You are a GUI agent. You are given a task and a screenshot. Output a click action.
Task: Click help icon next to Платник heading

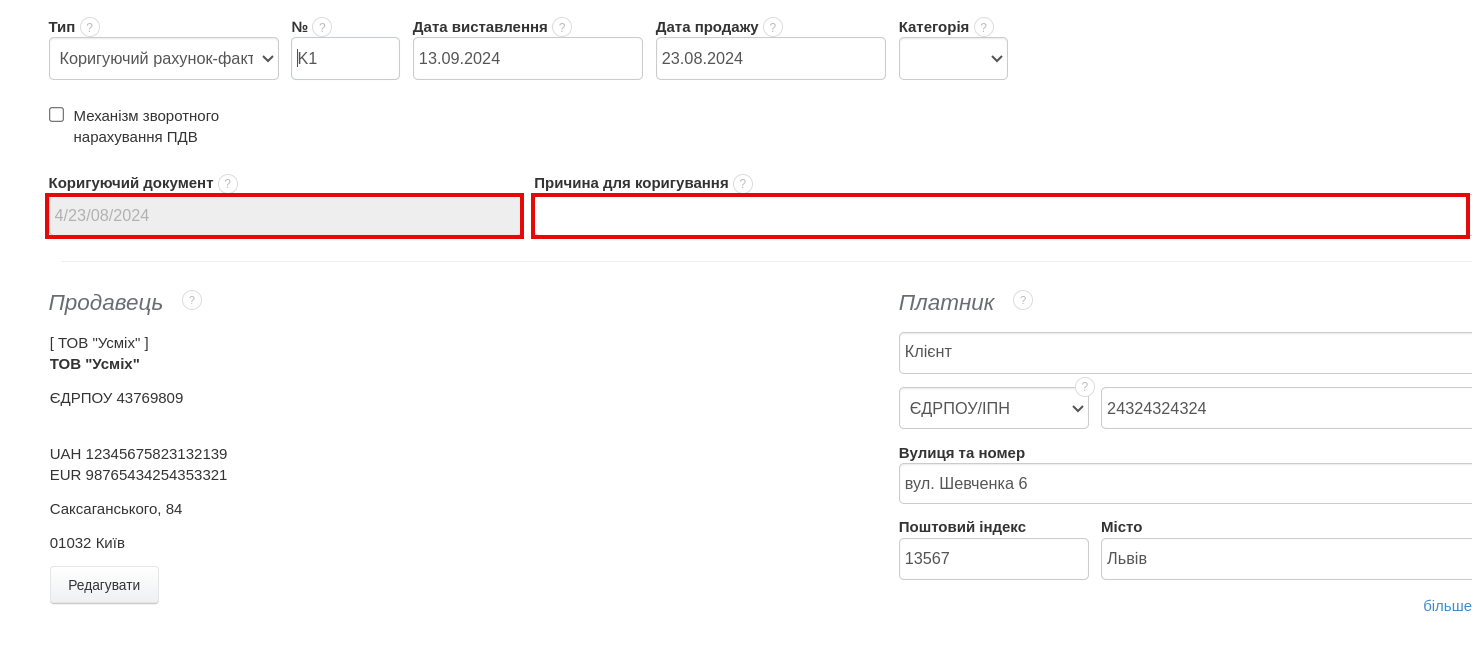coord(1023,300)
